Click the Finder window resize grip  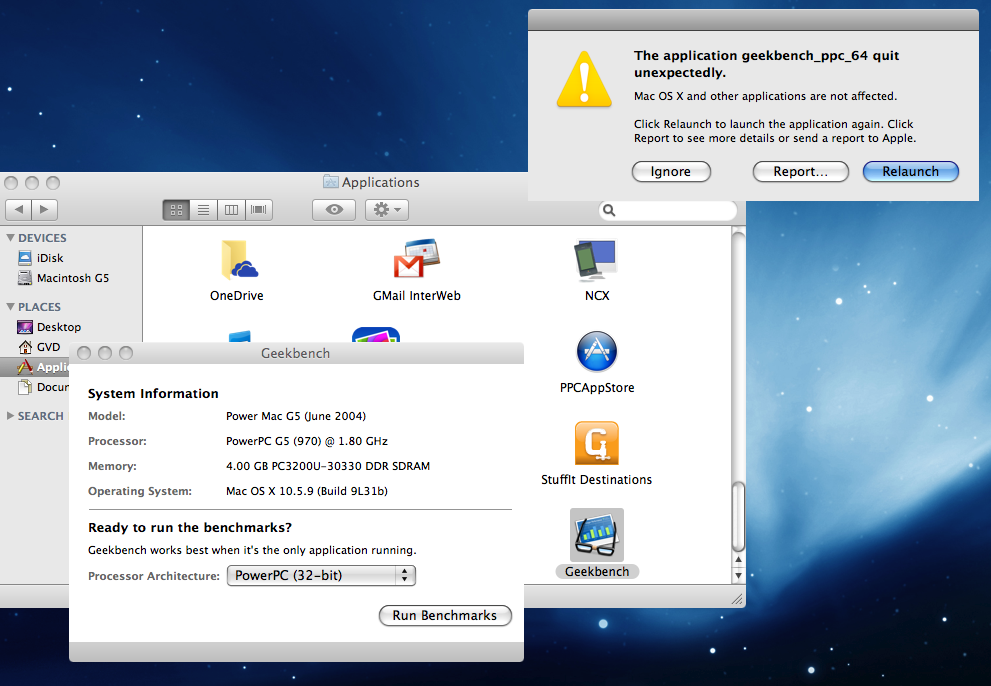(737, 599)
